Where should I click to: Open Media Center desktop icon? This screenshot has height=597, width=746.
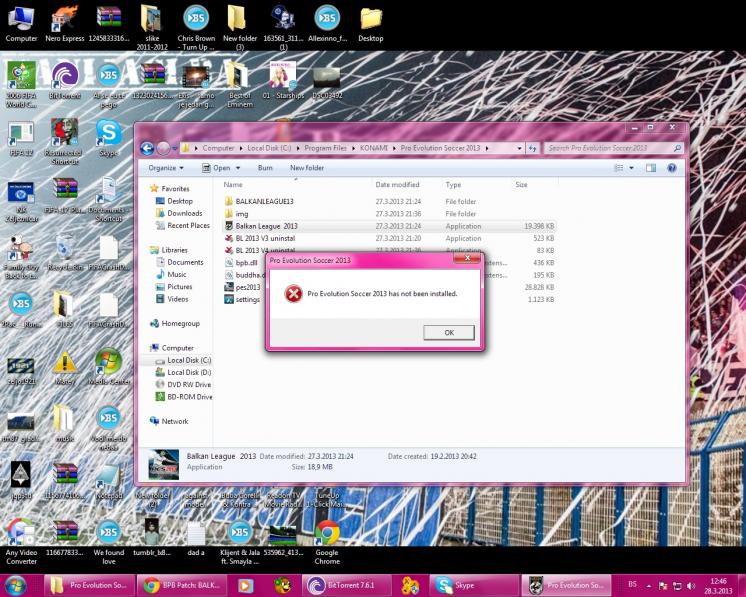click(108, 366)
